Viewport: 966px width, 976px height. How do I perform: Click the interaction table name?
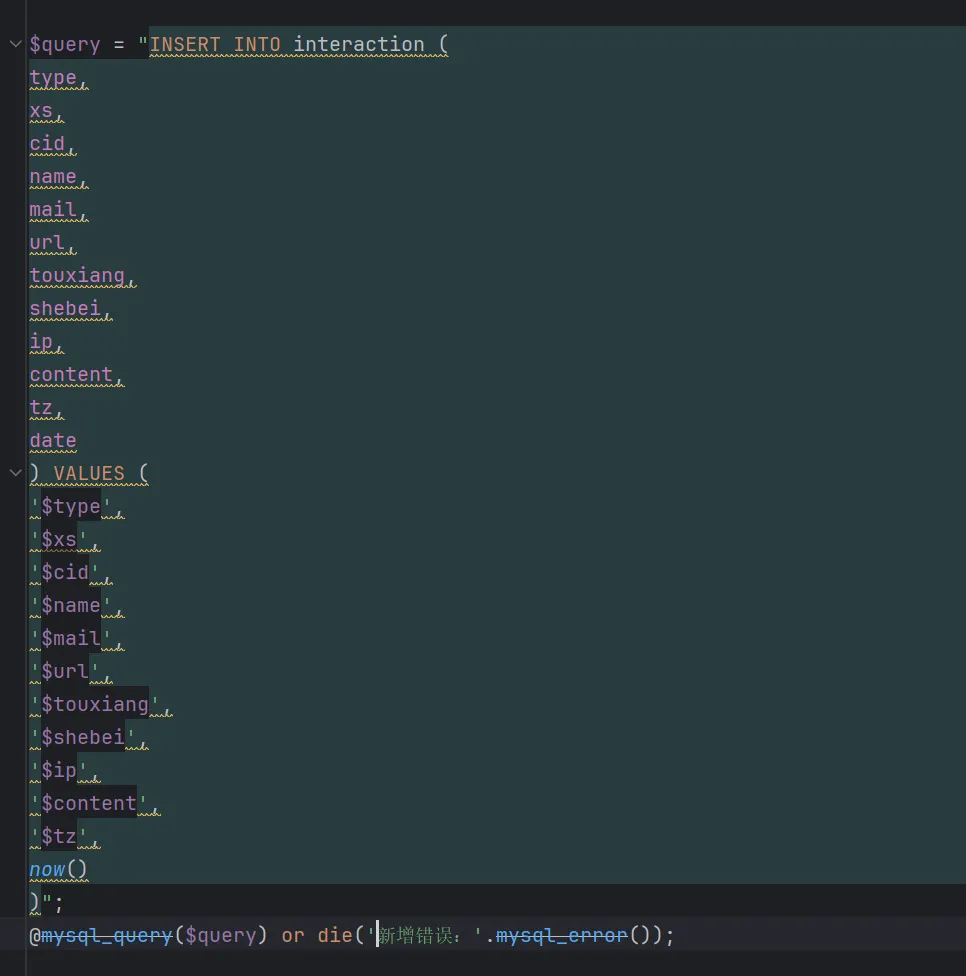tap(359, 44)
